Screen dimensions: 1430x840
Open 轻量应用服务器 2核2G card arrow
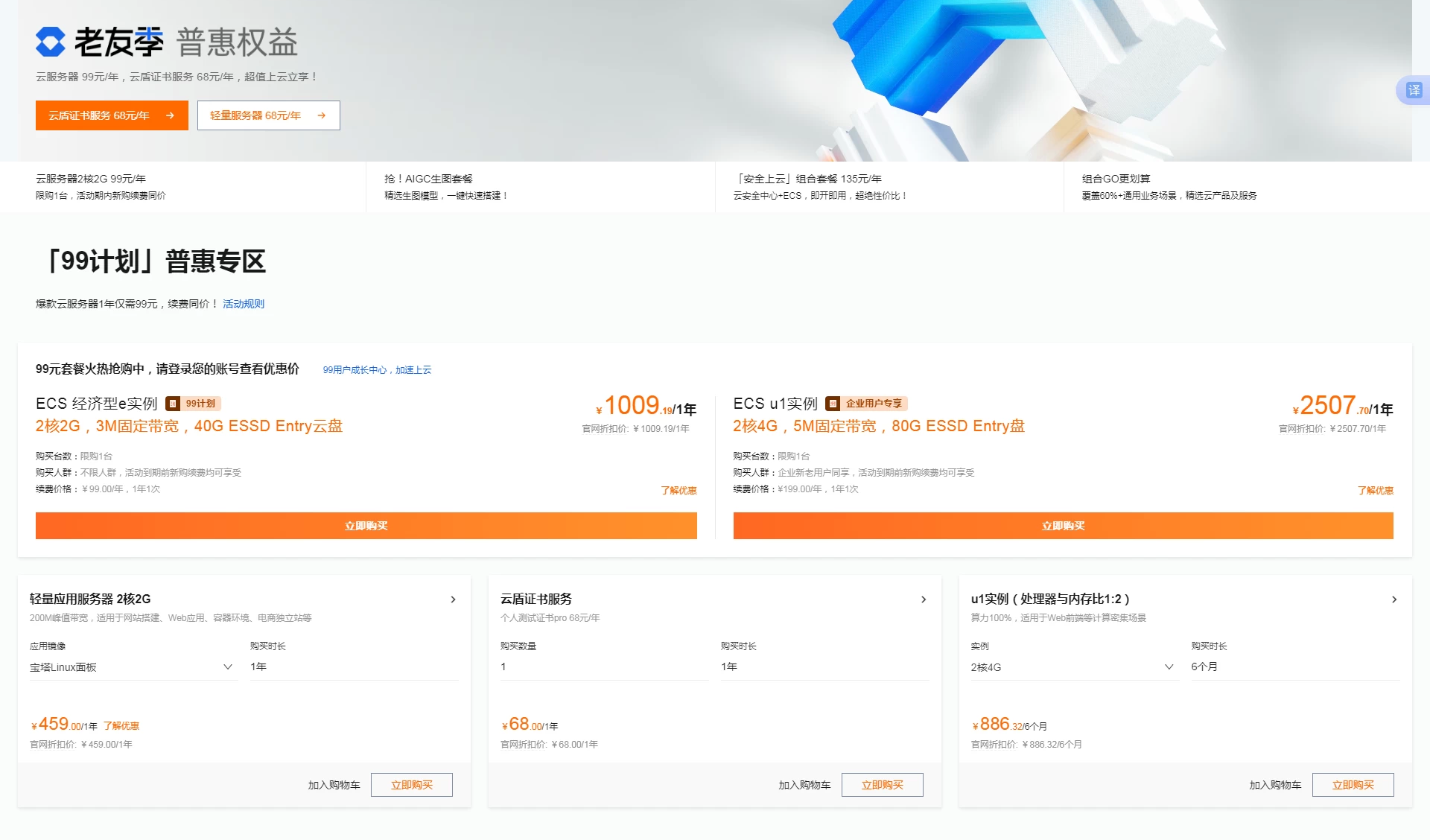click(x=453, y=599)
